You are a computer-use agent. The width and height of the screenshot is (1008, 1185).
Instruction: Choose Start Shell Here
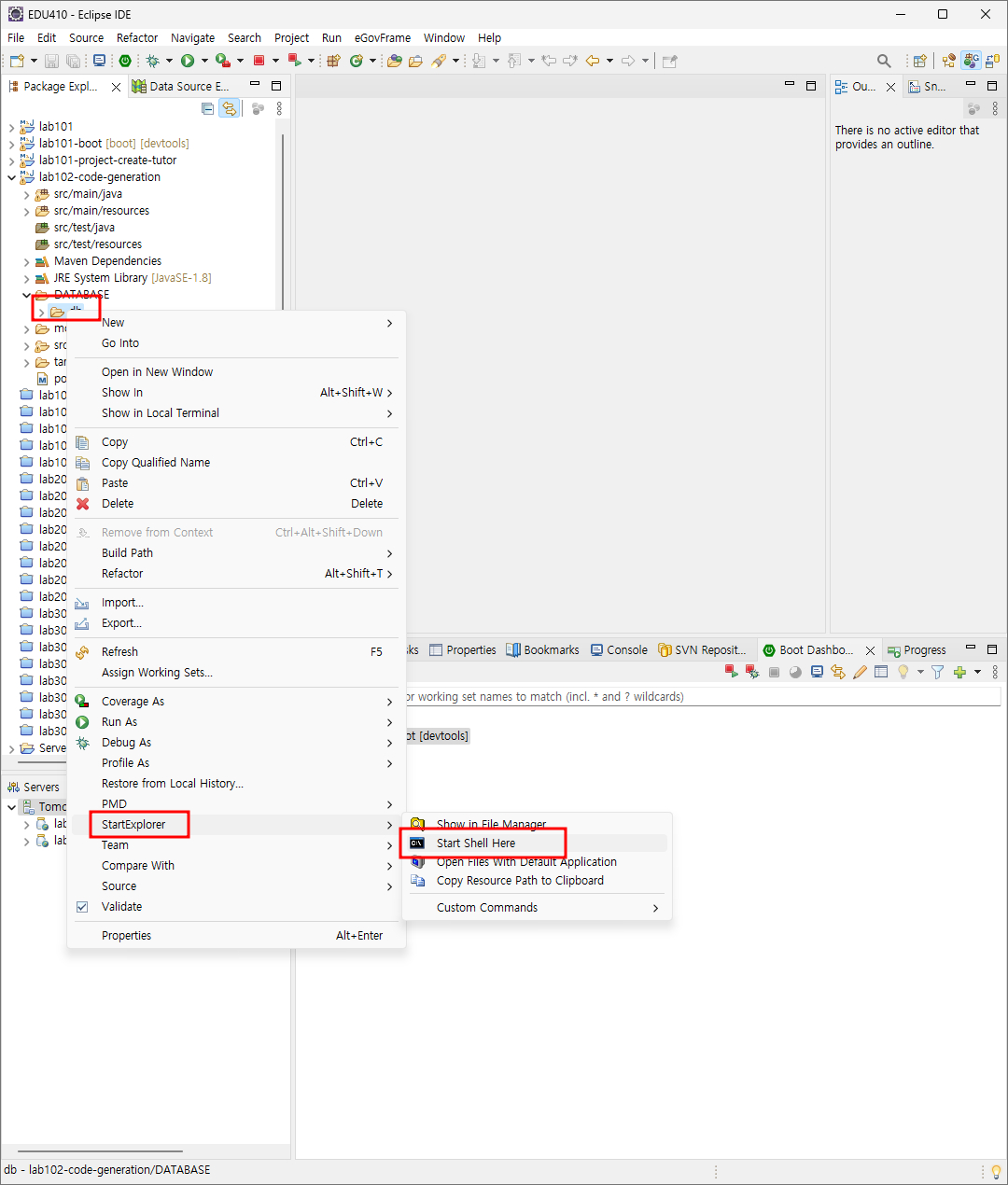coord(537,843)
